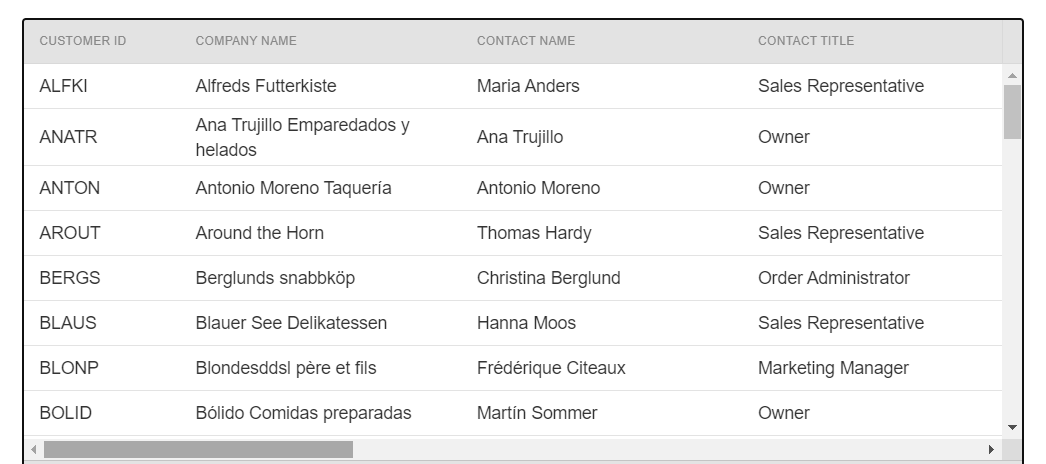Click the Antonio Moreno contact name cell

click(538, 188)
